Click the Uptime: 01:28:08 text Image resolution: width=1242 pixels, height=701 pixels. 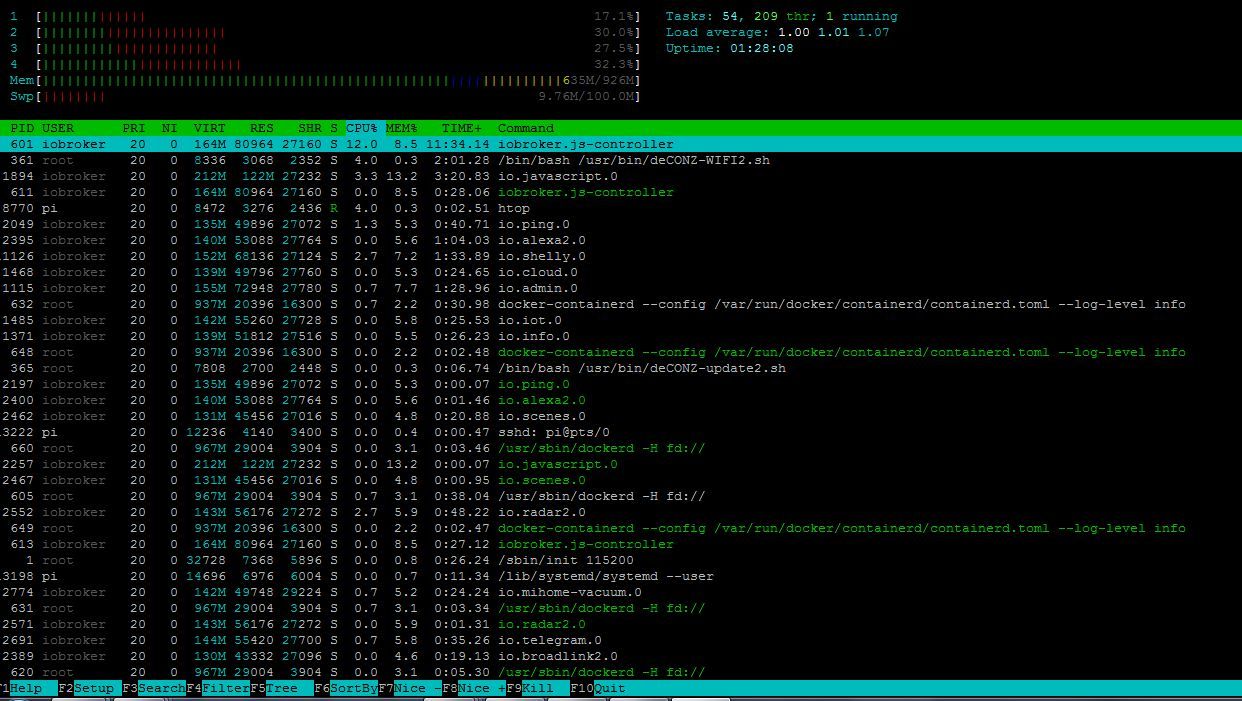(730, 48)
